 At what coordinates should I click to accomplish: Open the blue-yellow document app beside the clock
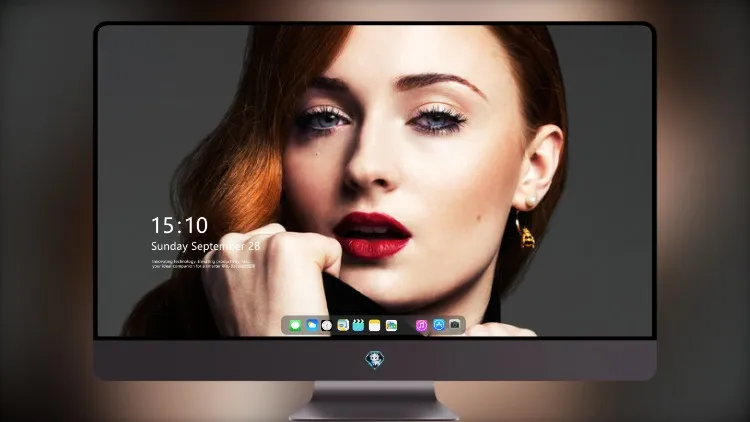coord(343,325)
